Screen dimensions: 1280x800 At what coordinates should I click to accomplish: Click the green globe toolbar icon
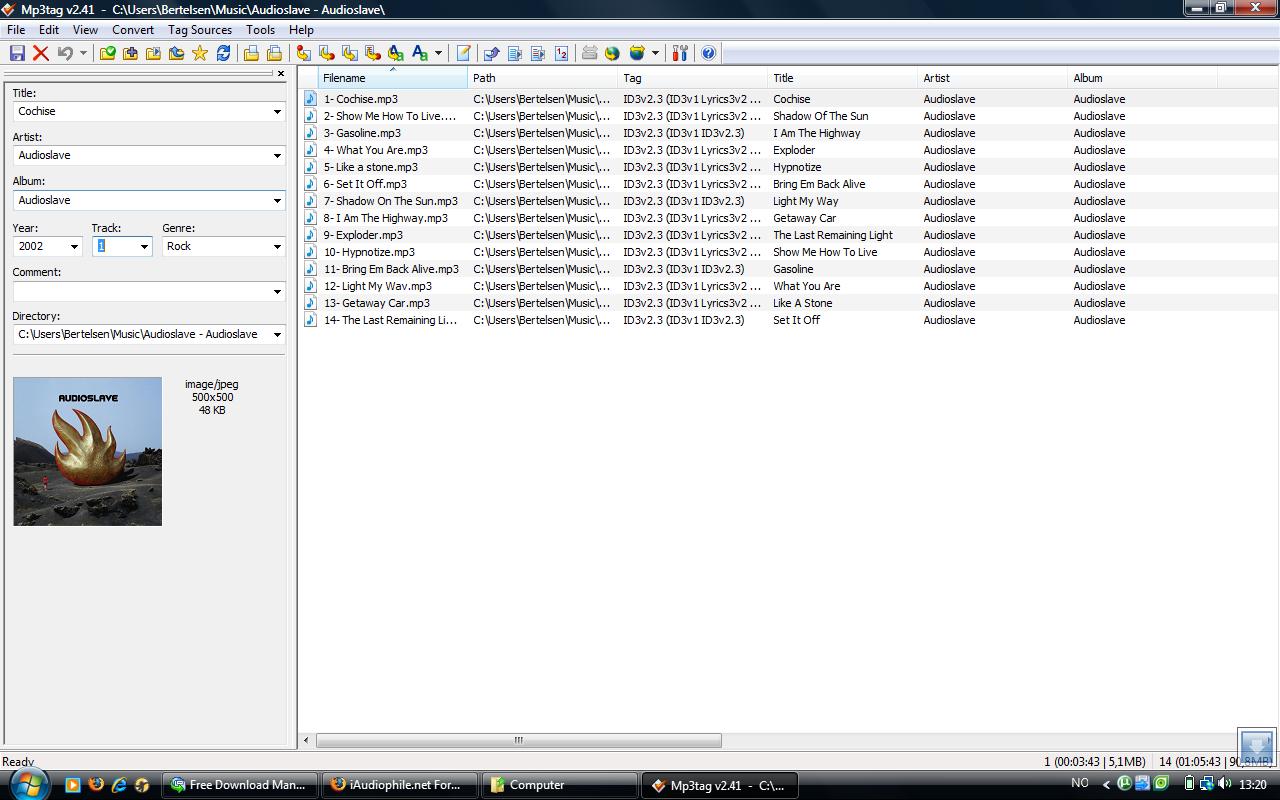click(612, 53)
